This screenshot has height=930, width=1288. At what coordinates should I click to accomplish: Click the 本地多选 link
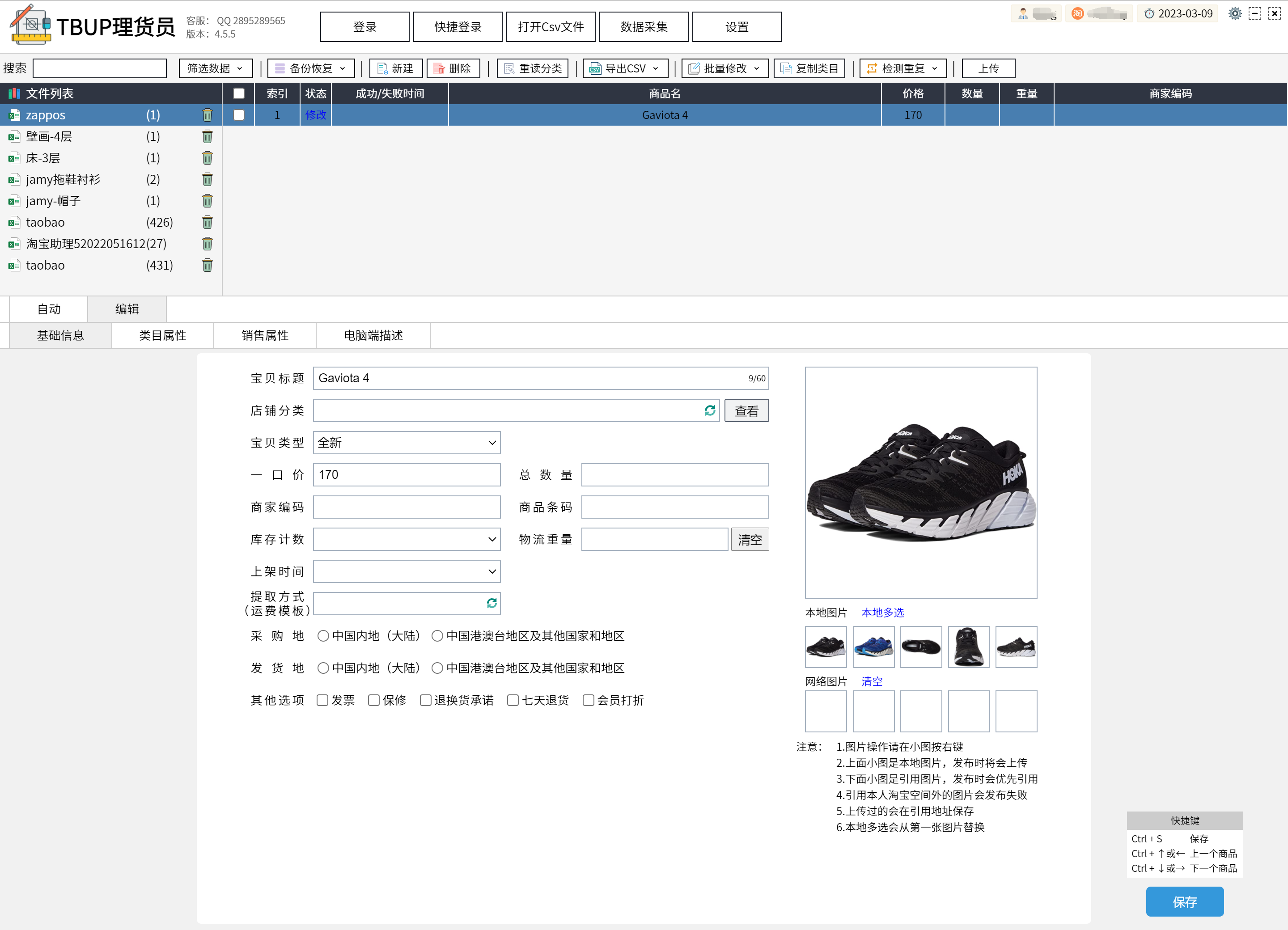(x=882, y=613)
